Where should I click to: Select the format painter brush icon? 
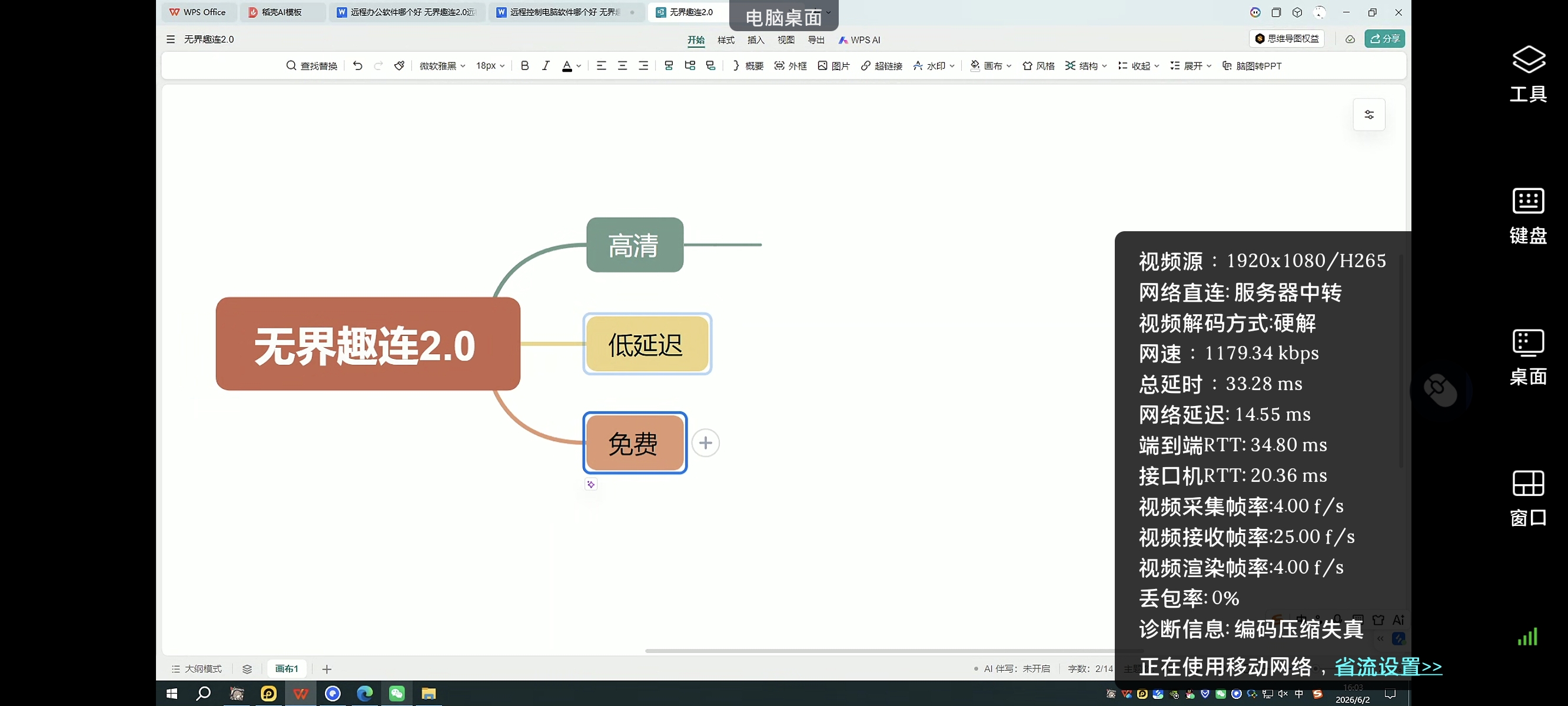(399, 66)
